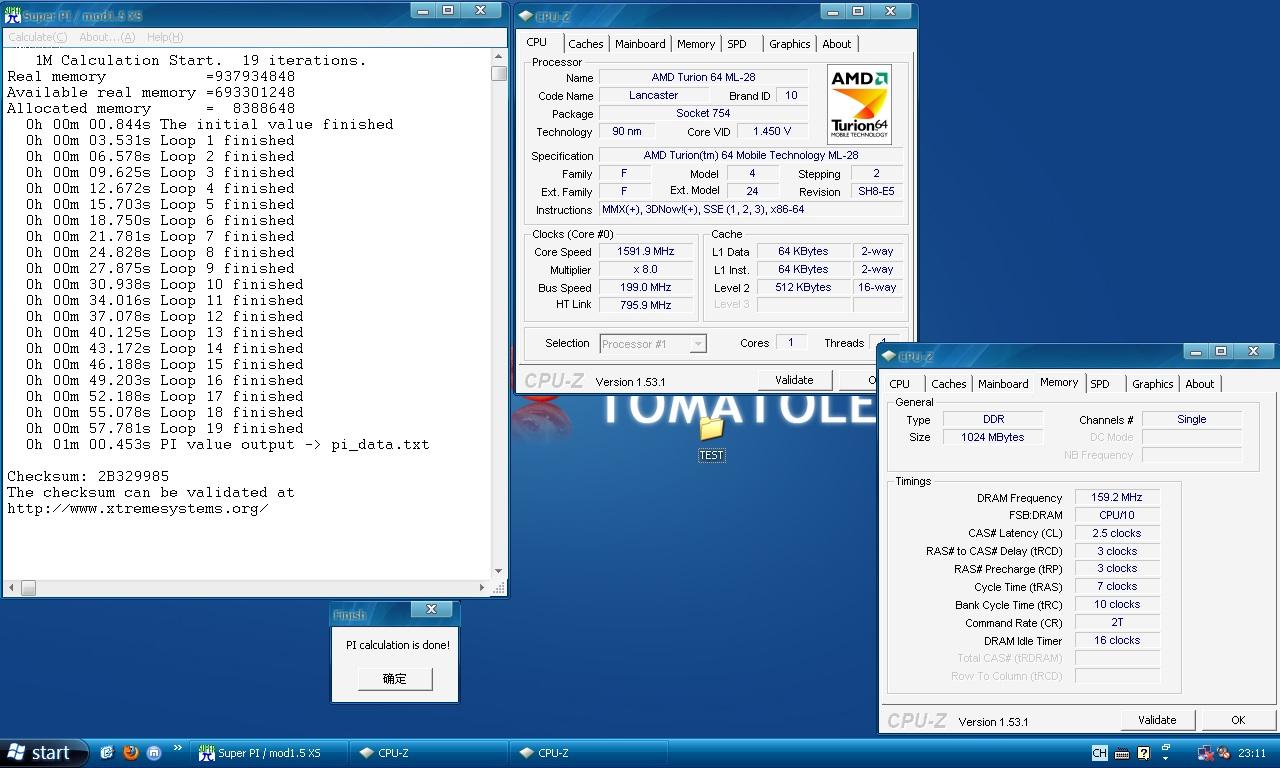Click the Core Speed value 1591.9 MHz

click(x=646, y=252)
